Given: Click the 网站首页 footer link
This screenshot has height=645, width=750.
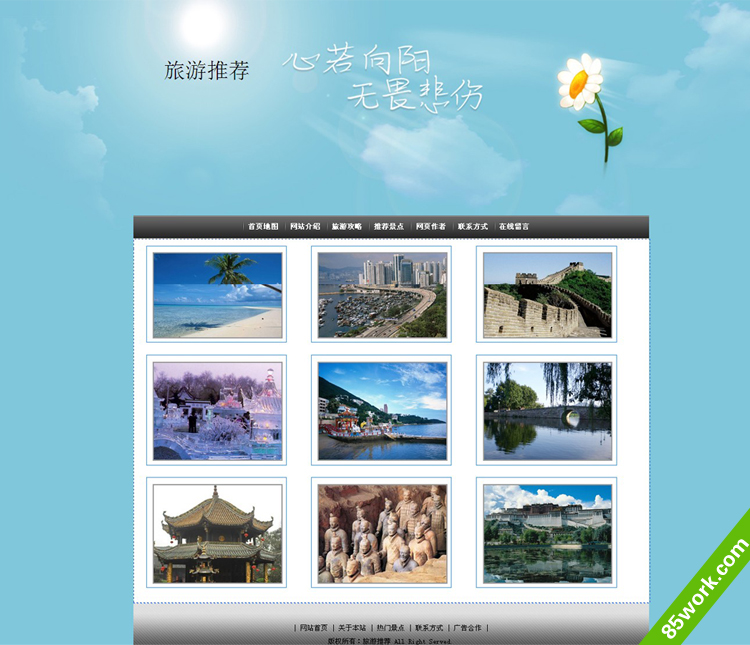Looking at the screenshot, I should (x=314, y=628).
